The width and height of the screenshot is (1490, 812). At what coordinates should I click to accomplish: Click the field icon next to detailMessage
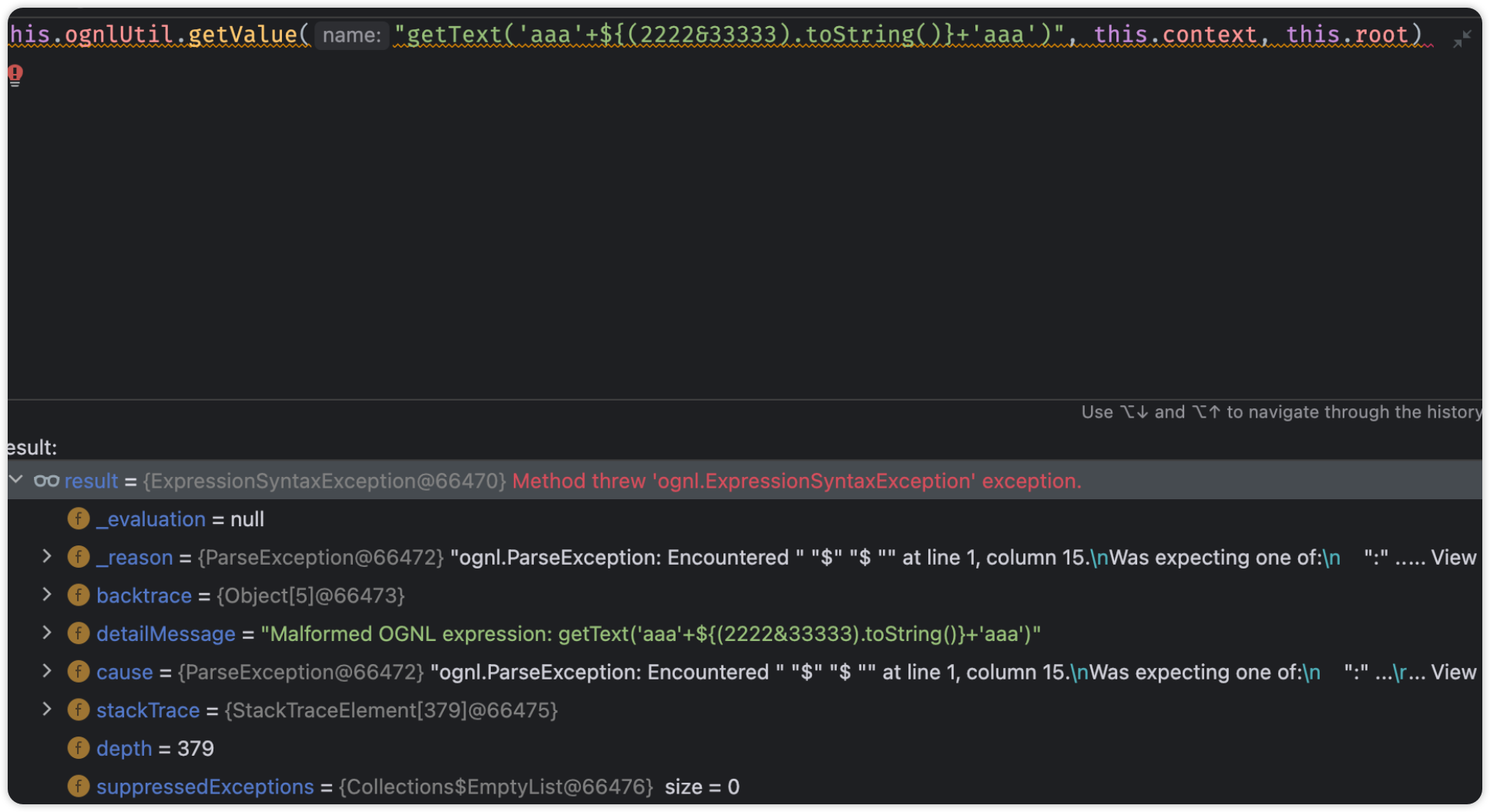[x=79, y=633]
